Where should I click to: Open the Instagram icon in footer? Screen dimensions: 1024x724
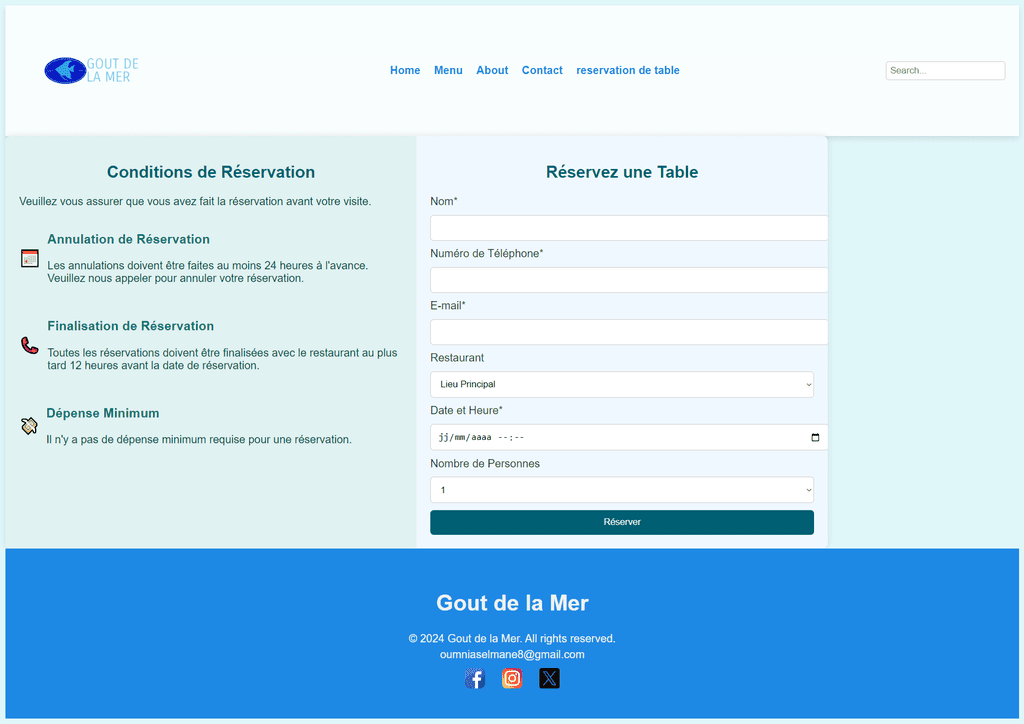[x=512, y=679]
